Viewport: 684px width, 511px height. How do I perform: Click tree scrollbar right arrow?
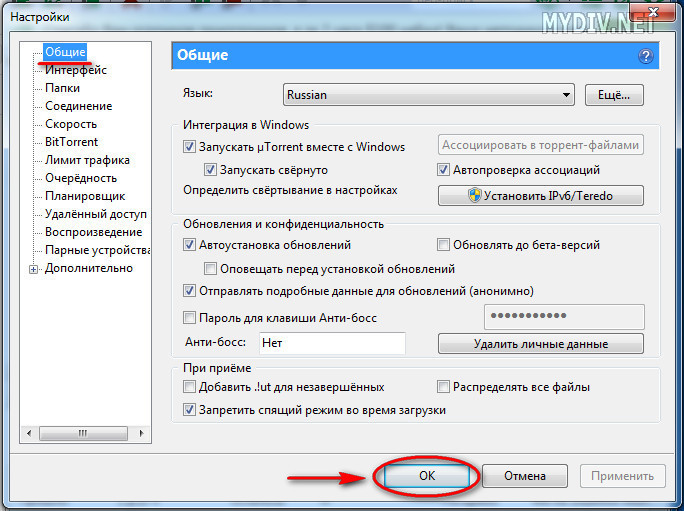click(141, 433)
